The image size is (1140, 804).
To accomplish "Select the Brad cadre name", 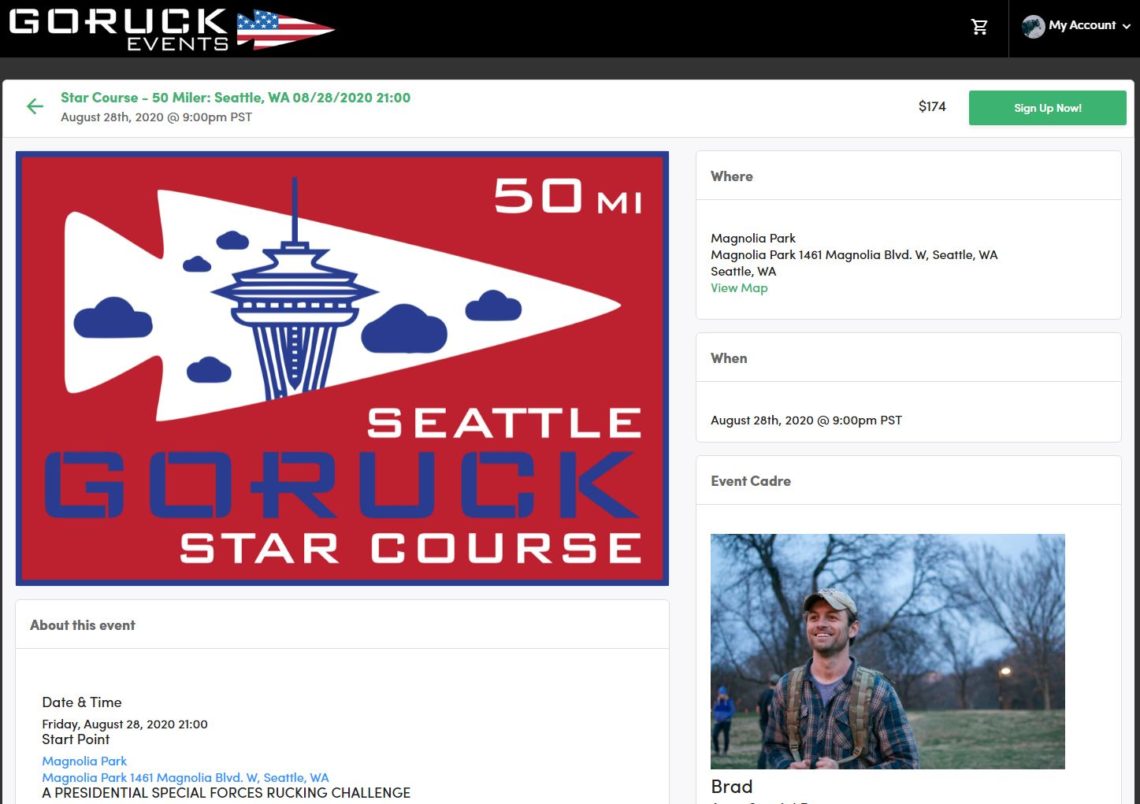I will [731, 787].
